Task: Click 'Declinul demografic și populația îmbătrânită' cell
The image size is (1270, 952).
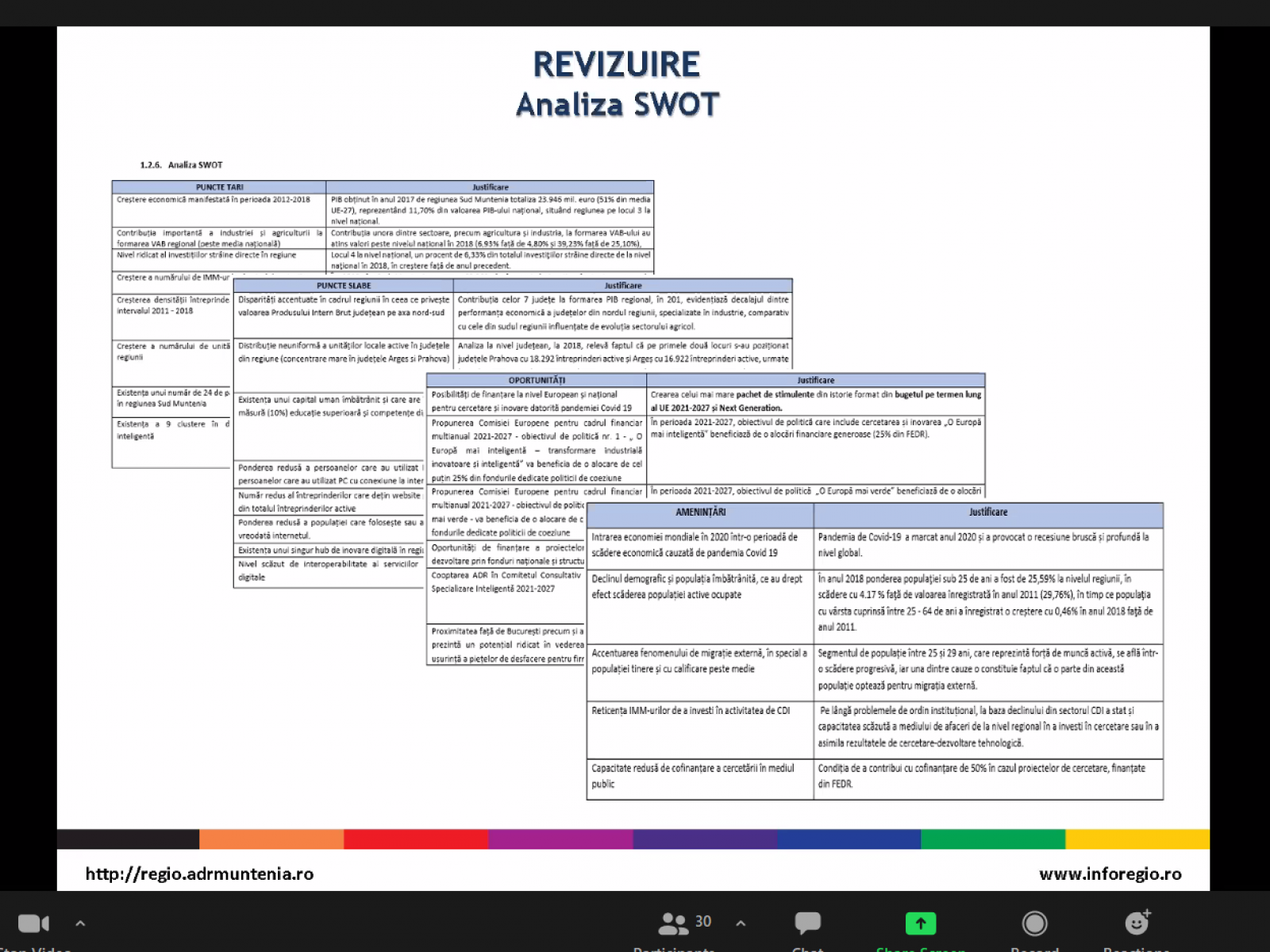Action: tap(700, 607)
